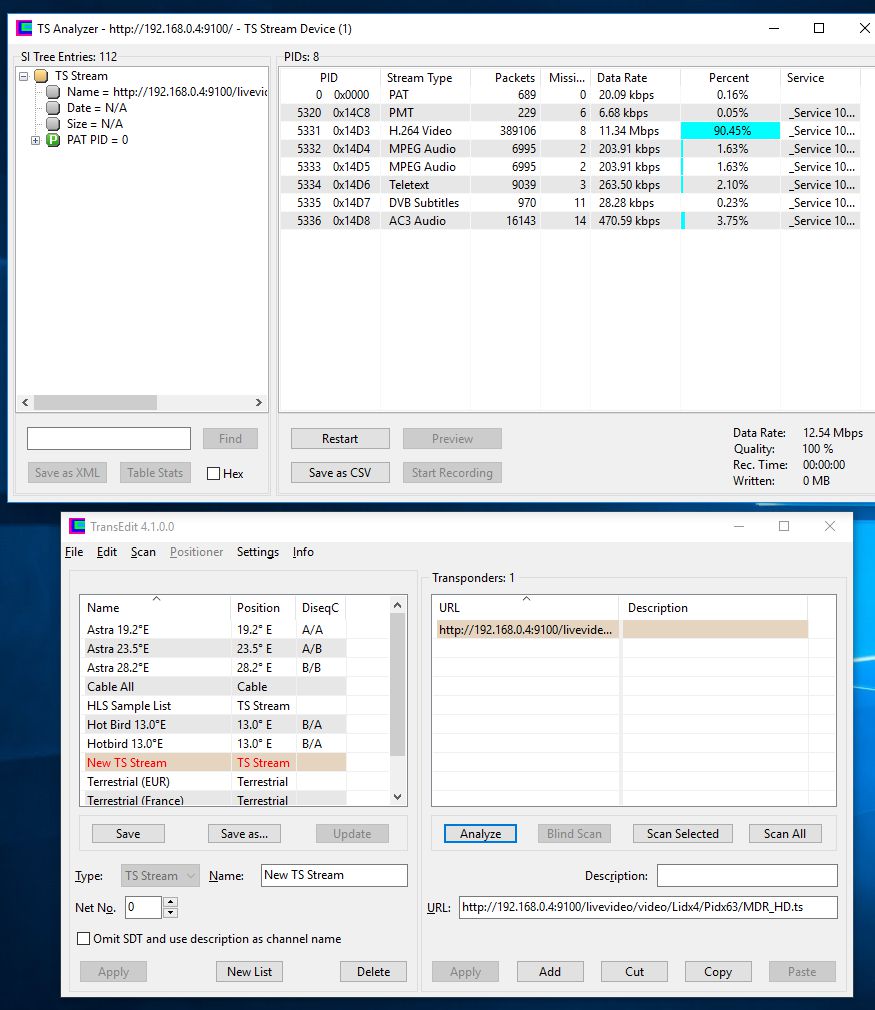Click the TransEdit app icon in title bar

point(76,526)
